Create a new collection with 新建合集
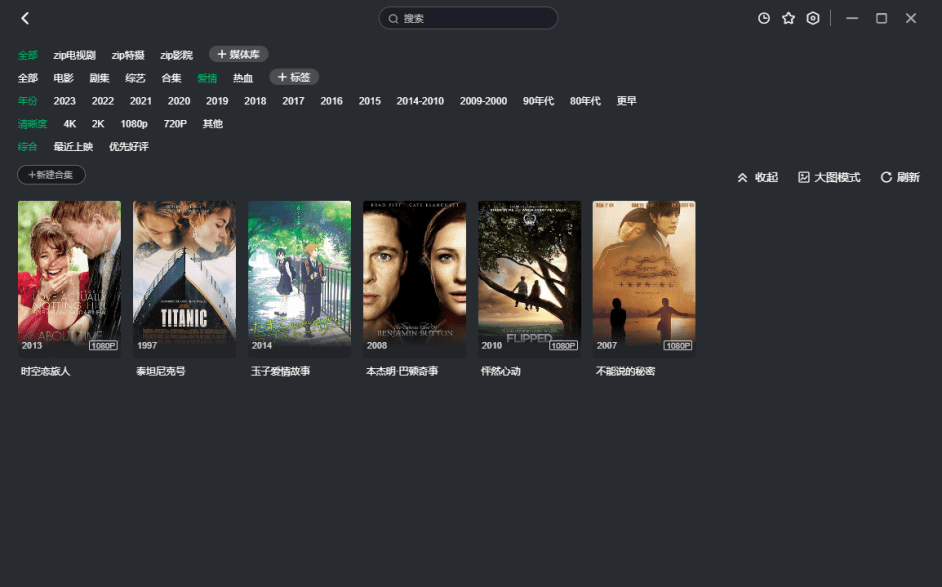This screenshot has height=587, width=942. [x=51, y=175]
